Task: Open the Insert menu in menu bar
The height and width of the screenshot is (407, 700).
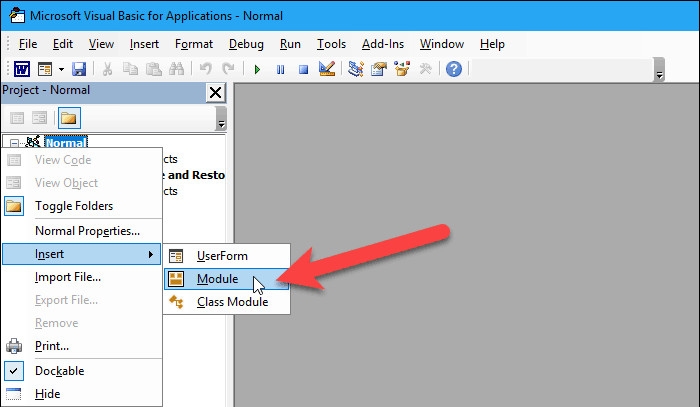Action: pos(144,44)
